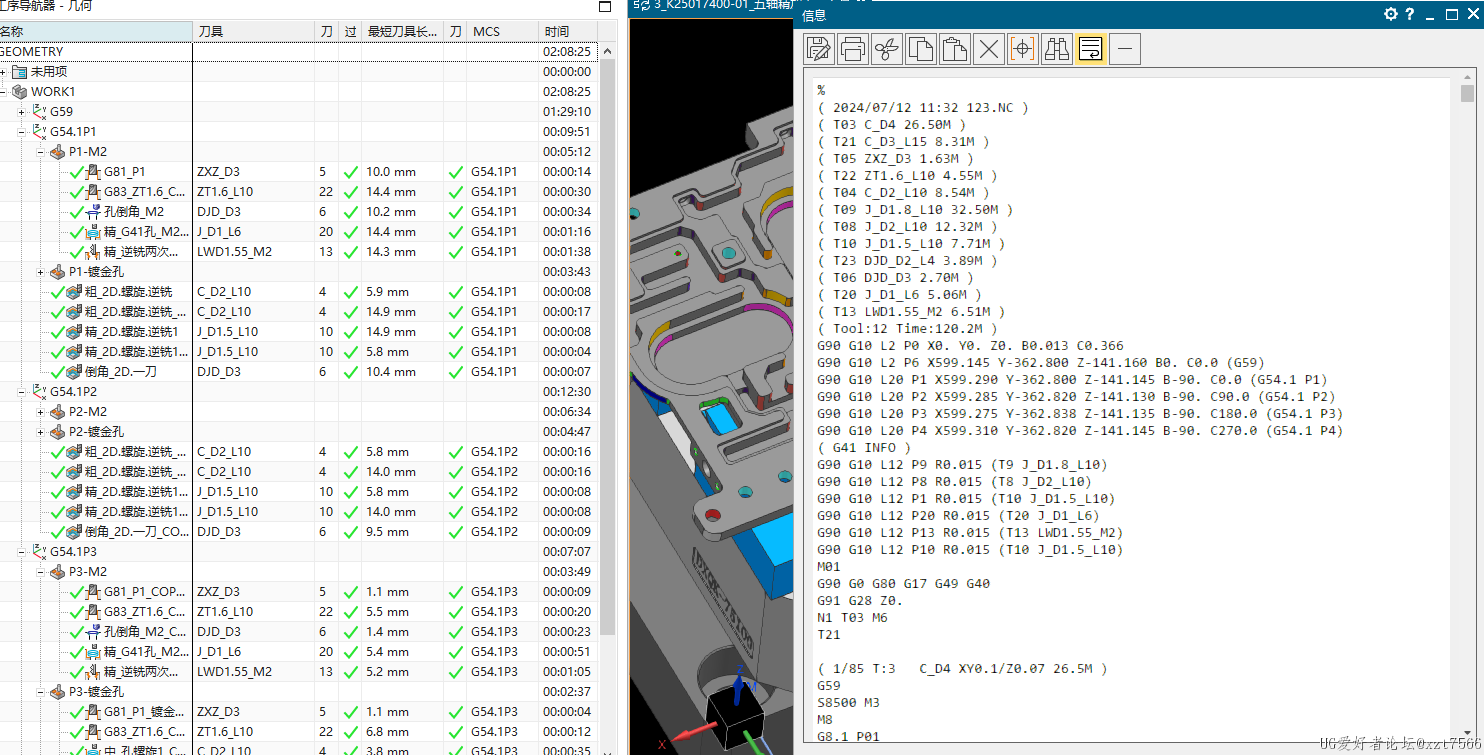The width and height of the screenshot is (1484, 755).
Task: Sort by the 刀具 column header
Action: [253, 32]
